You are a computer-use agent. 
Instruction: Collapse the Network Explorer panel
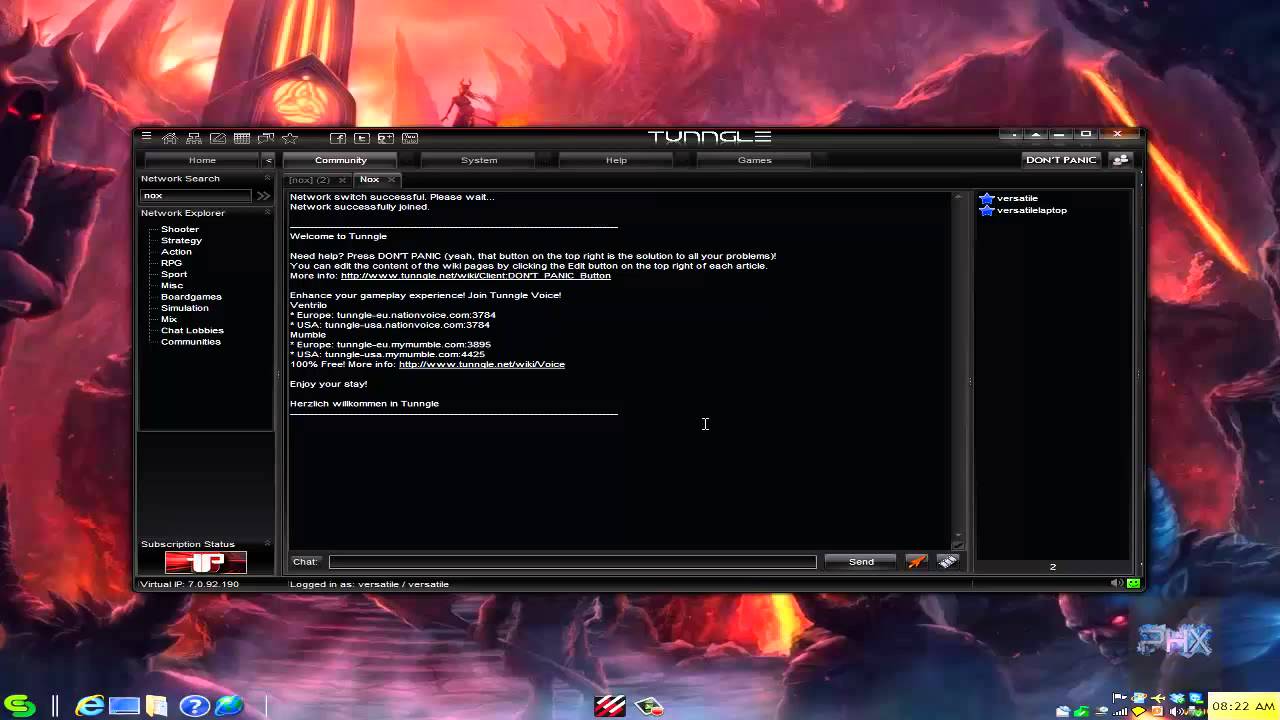tap(267, 213)
